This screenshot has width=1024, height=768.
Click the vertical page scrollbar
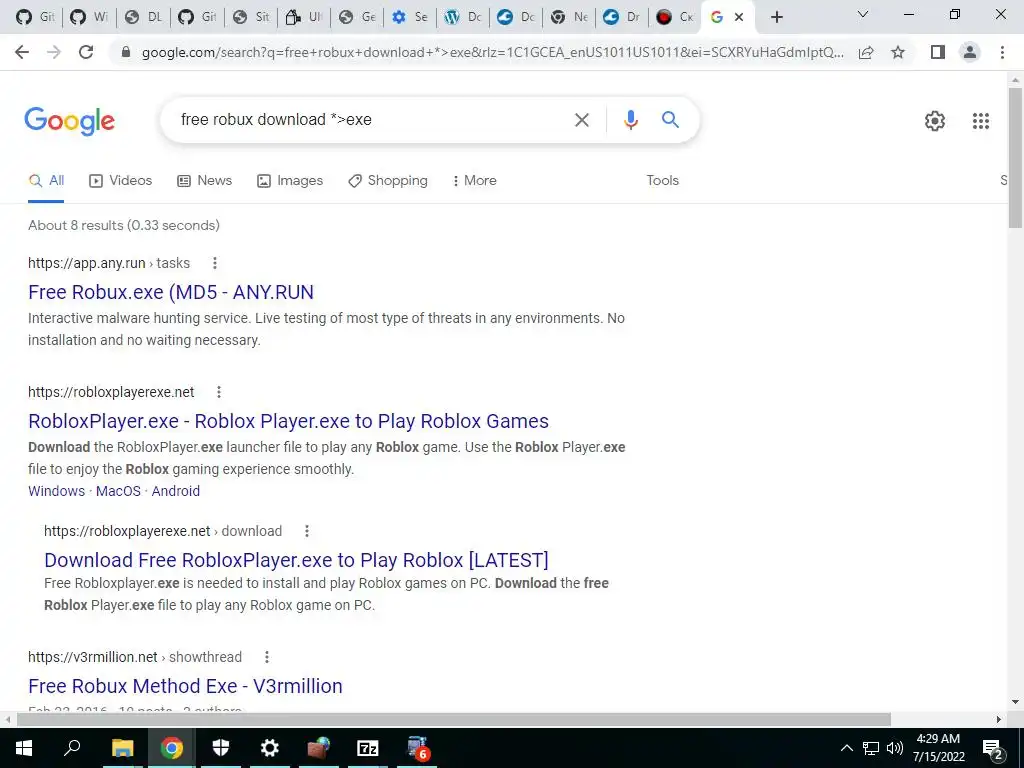(x=1015, y=159)
